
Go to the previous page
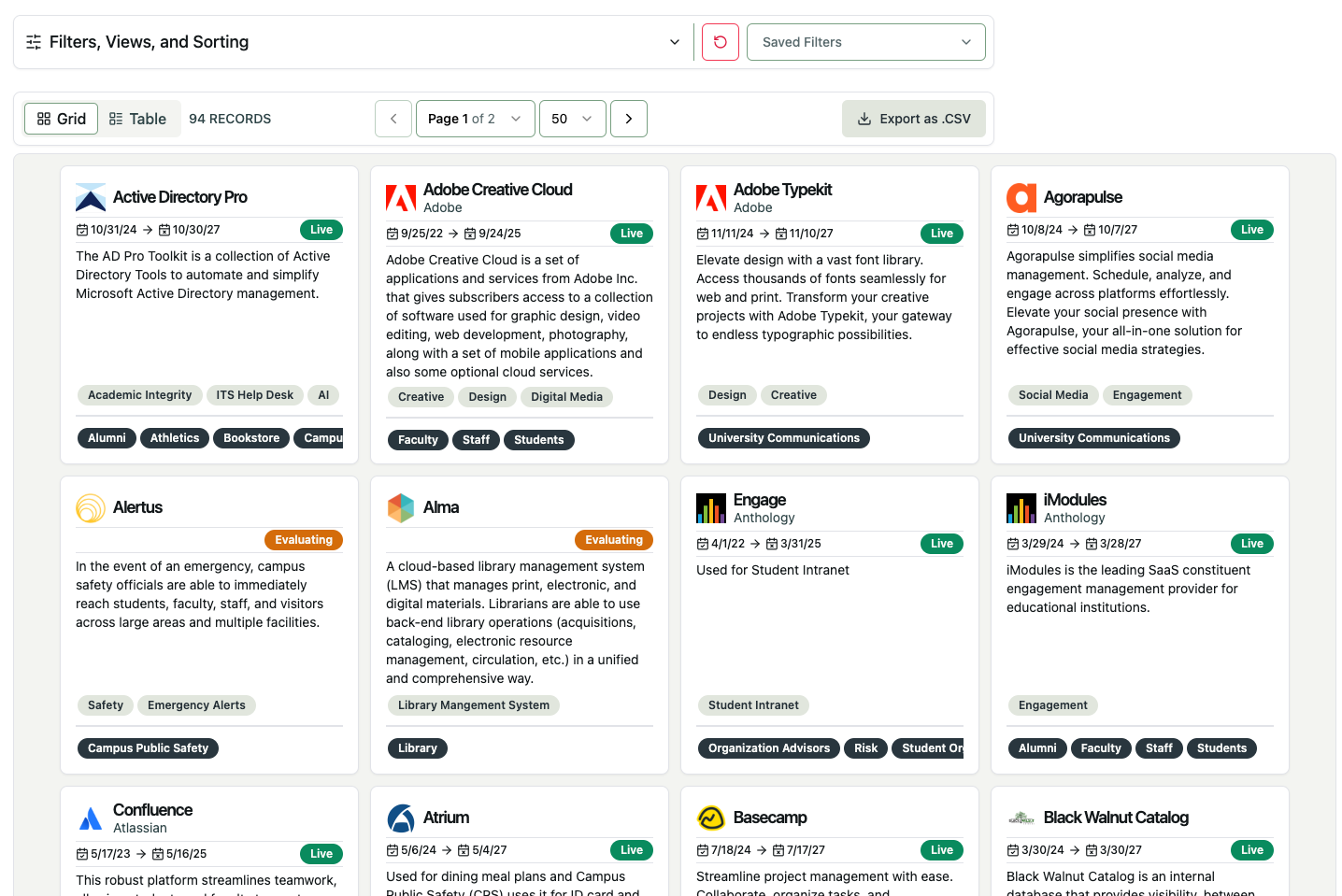coord(393,119)
